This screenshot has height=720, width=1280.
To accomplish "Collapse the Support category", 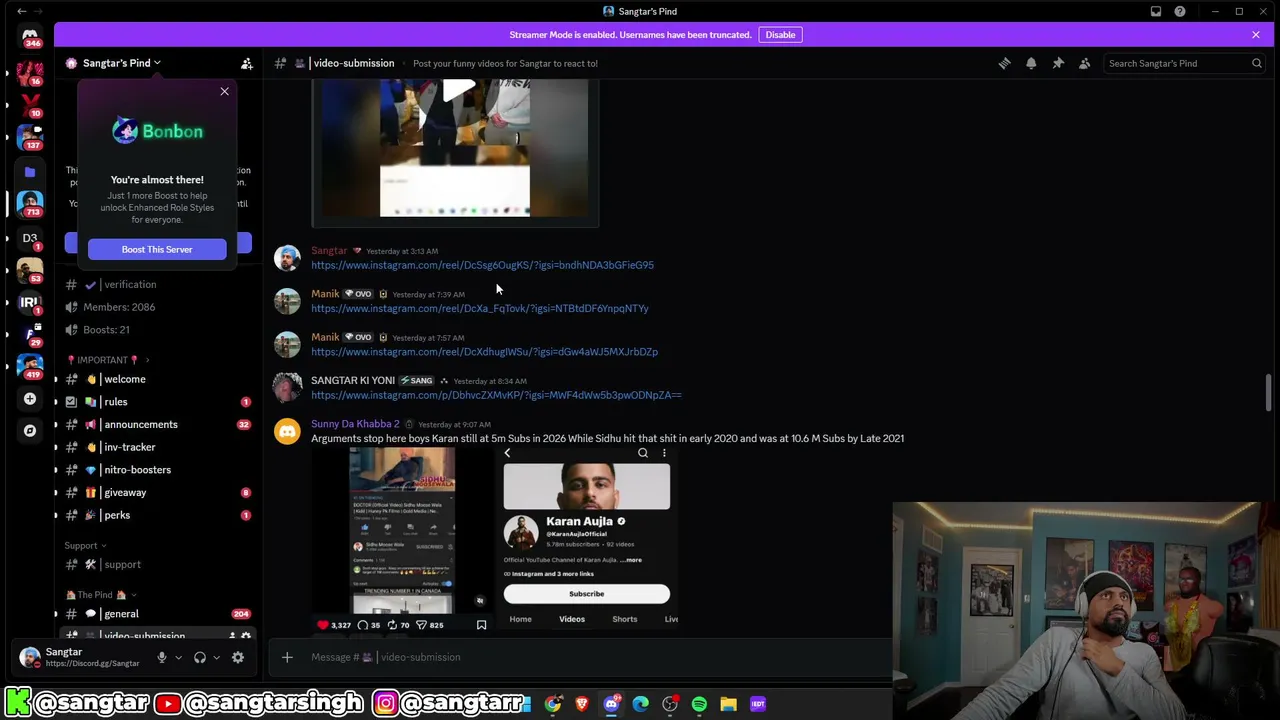I will coord(85,546).
